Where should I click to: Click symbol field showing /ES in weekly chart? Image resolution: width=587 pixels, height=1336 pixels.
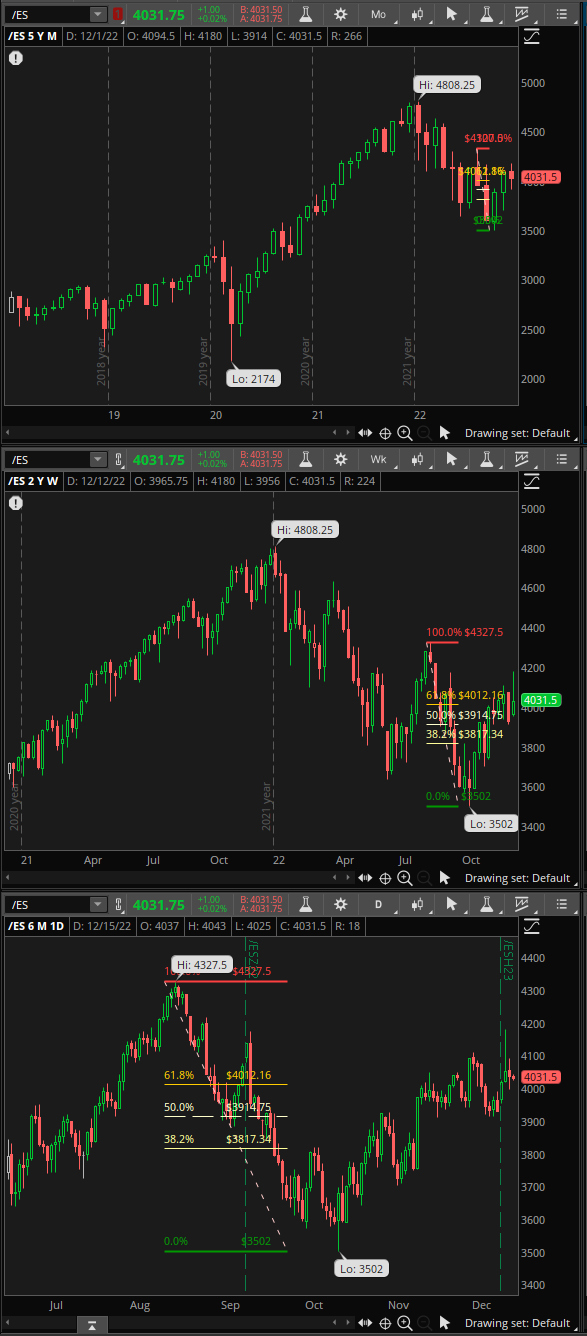47,459
